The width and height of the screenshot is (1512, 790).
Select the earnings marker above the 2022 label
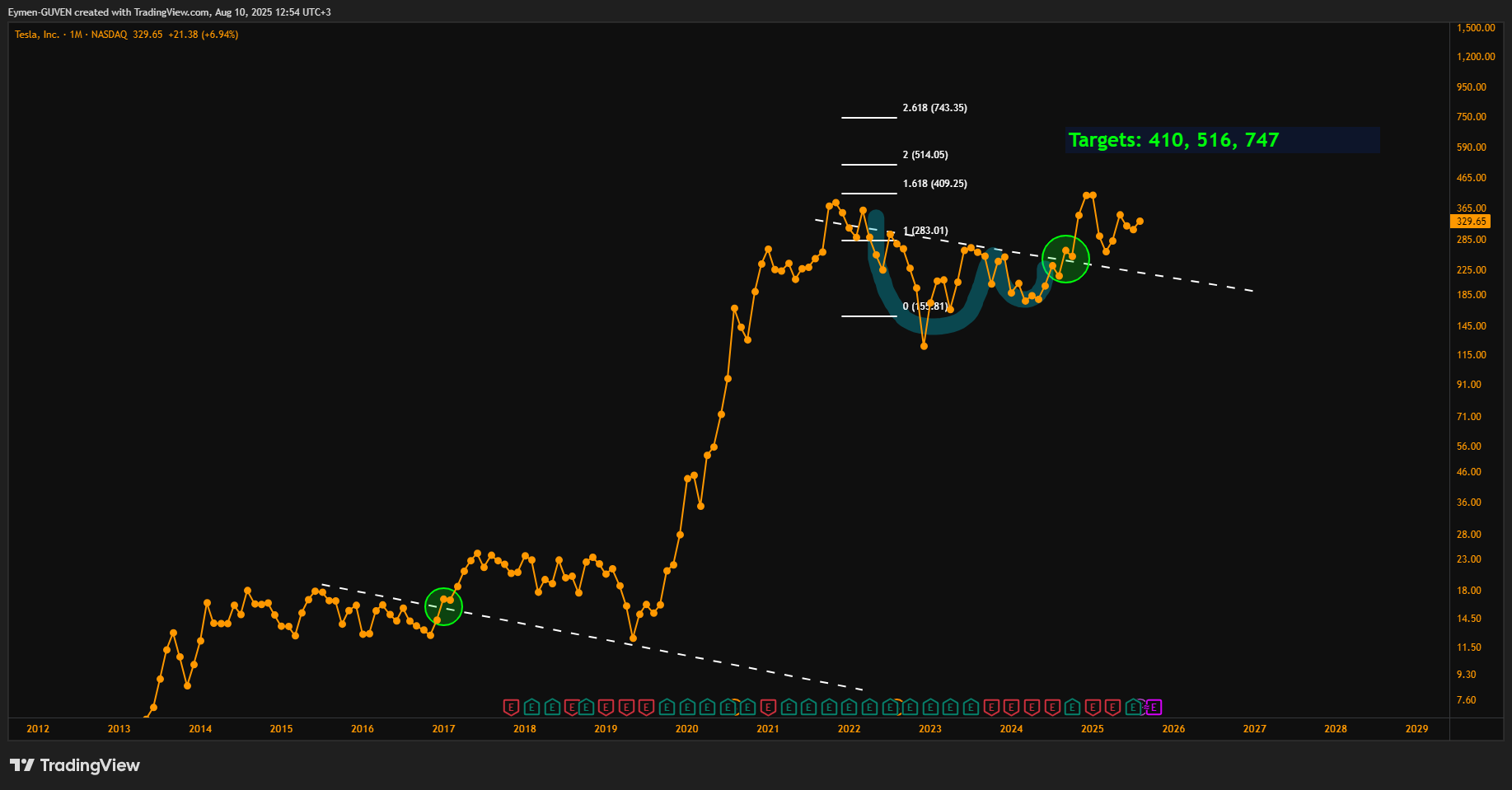tap(850, 707)
